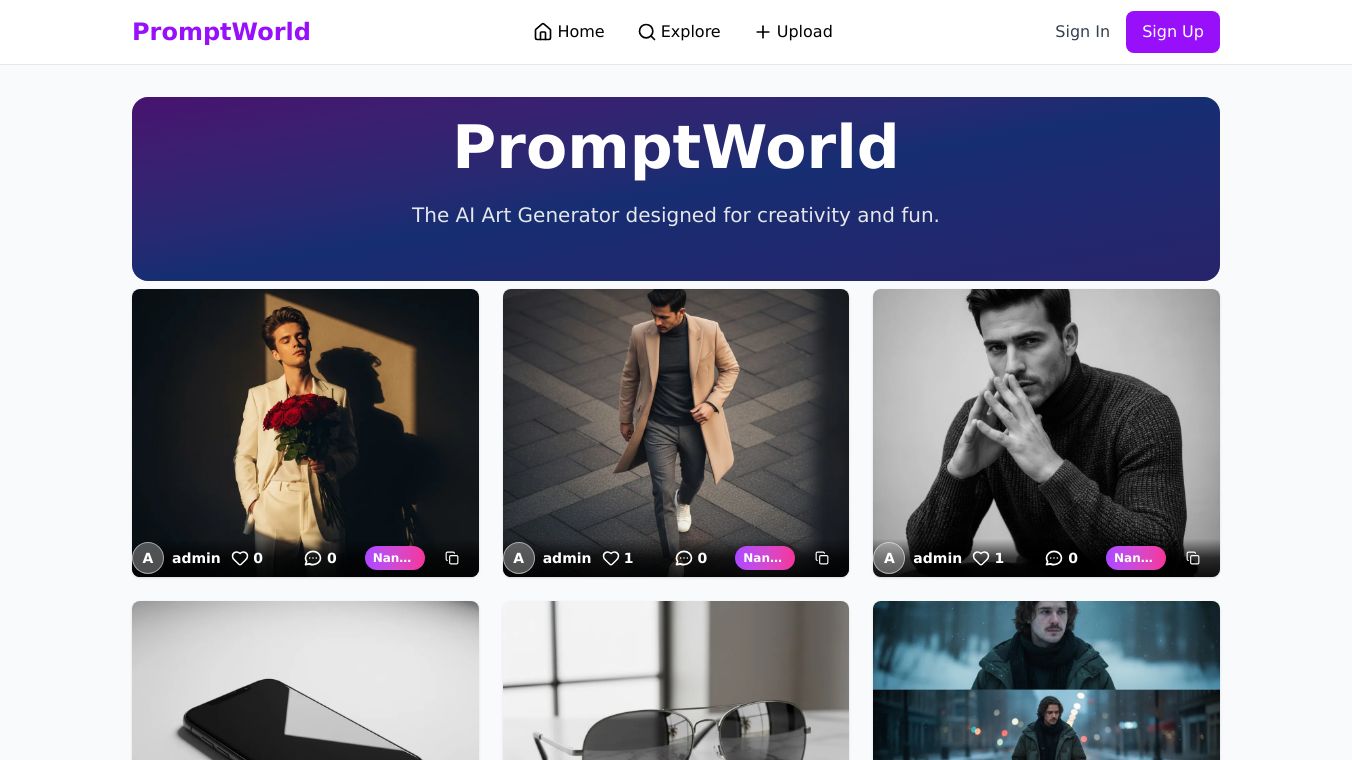Screen dimensions: 1352x760
Task: Toggle like on the beige coat image
Action: coord(618,558)
